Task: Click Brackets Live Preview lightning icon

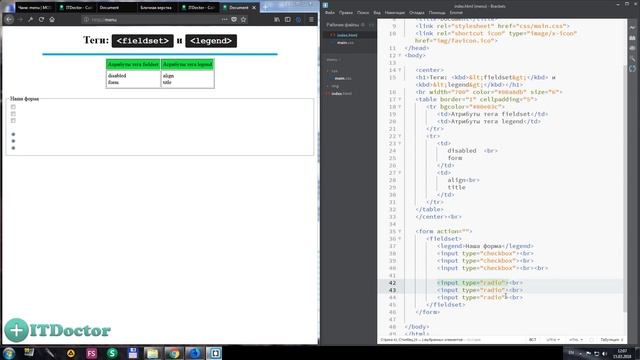Action: pyautogui.click(x=632, y=27)
